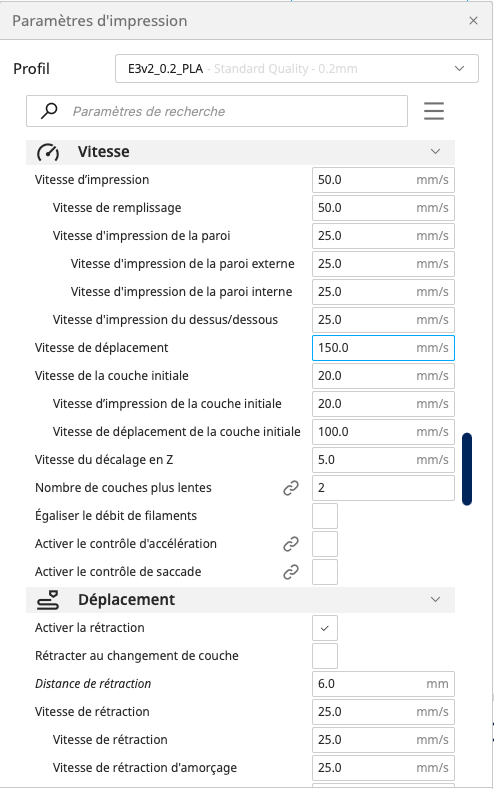
Task: Click the search magnifier icon
Action: tap(49, 111)
